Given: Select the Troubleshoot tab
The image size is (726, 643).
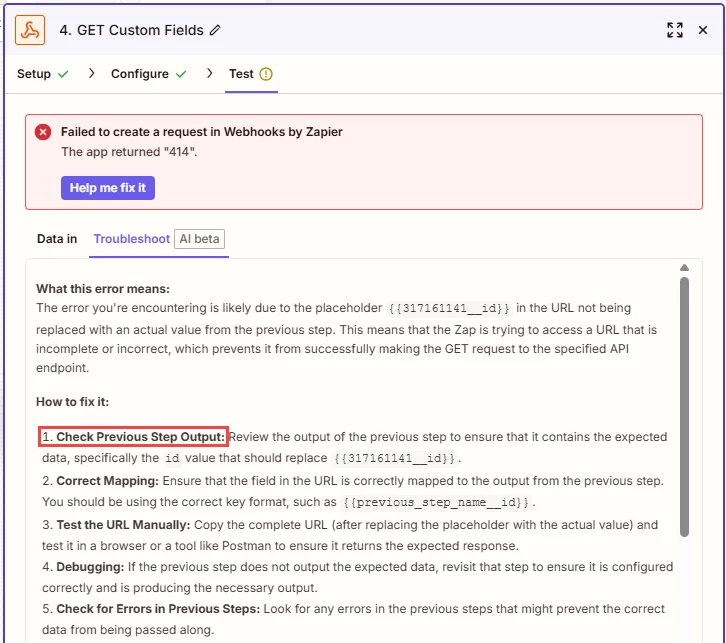Looking at the screenshot, I should (131, 239).
